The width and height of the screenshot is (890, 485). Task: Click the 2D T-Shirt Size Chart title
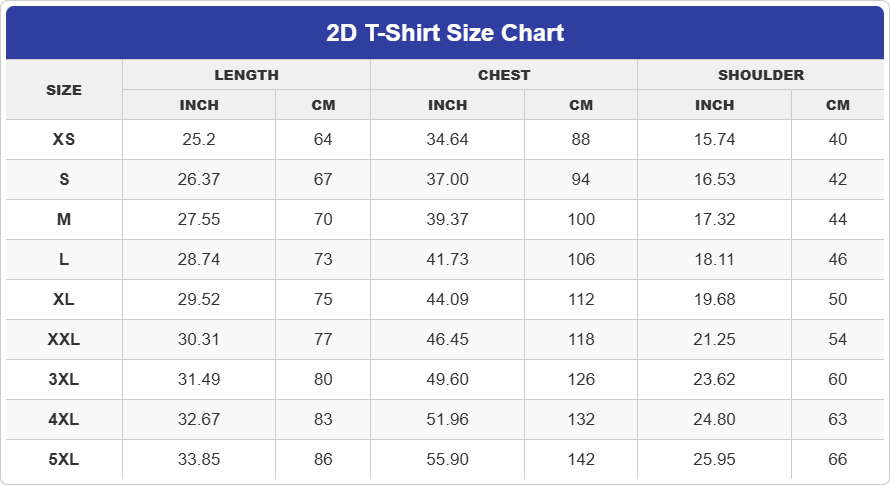point(445,33)
